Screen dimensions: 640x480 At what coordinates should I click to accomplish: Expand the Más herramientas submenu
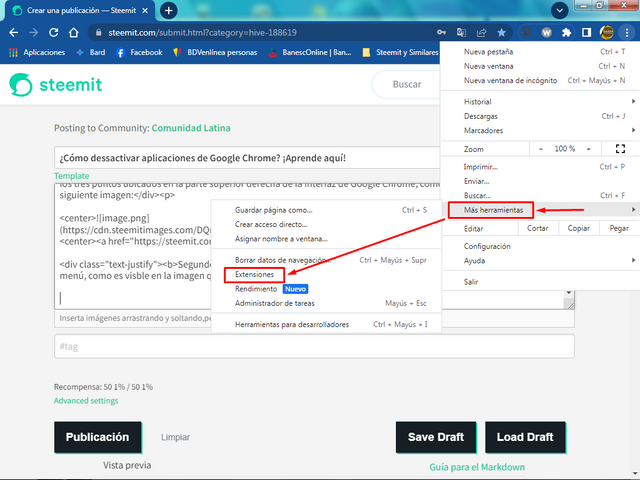(540, 210)
